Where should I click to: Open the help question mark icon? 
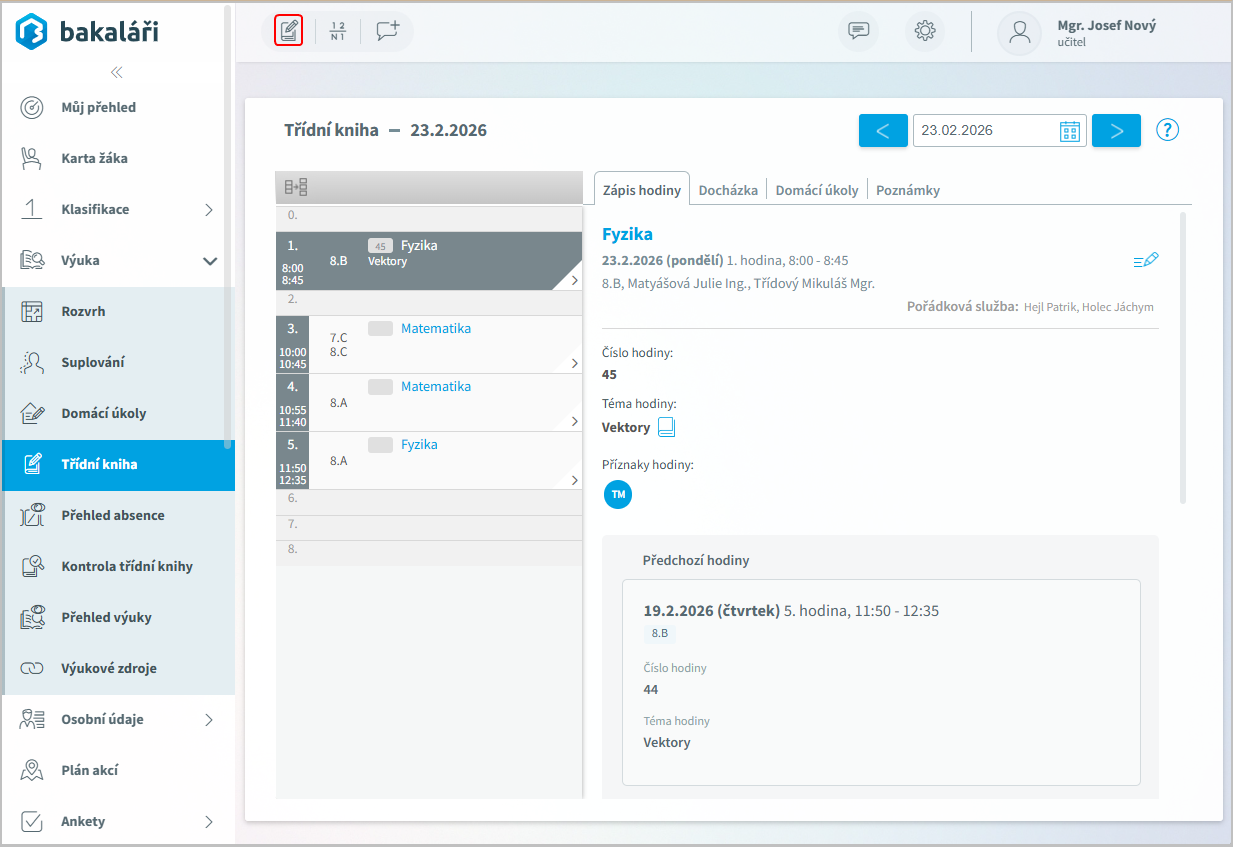(1168, 130)
